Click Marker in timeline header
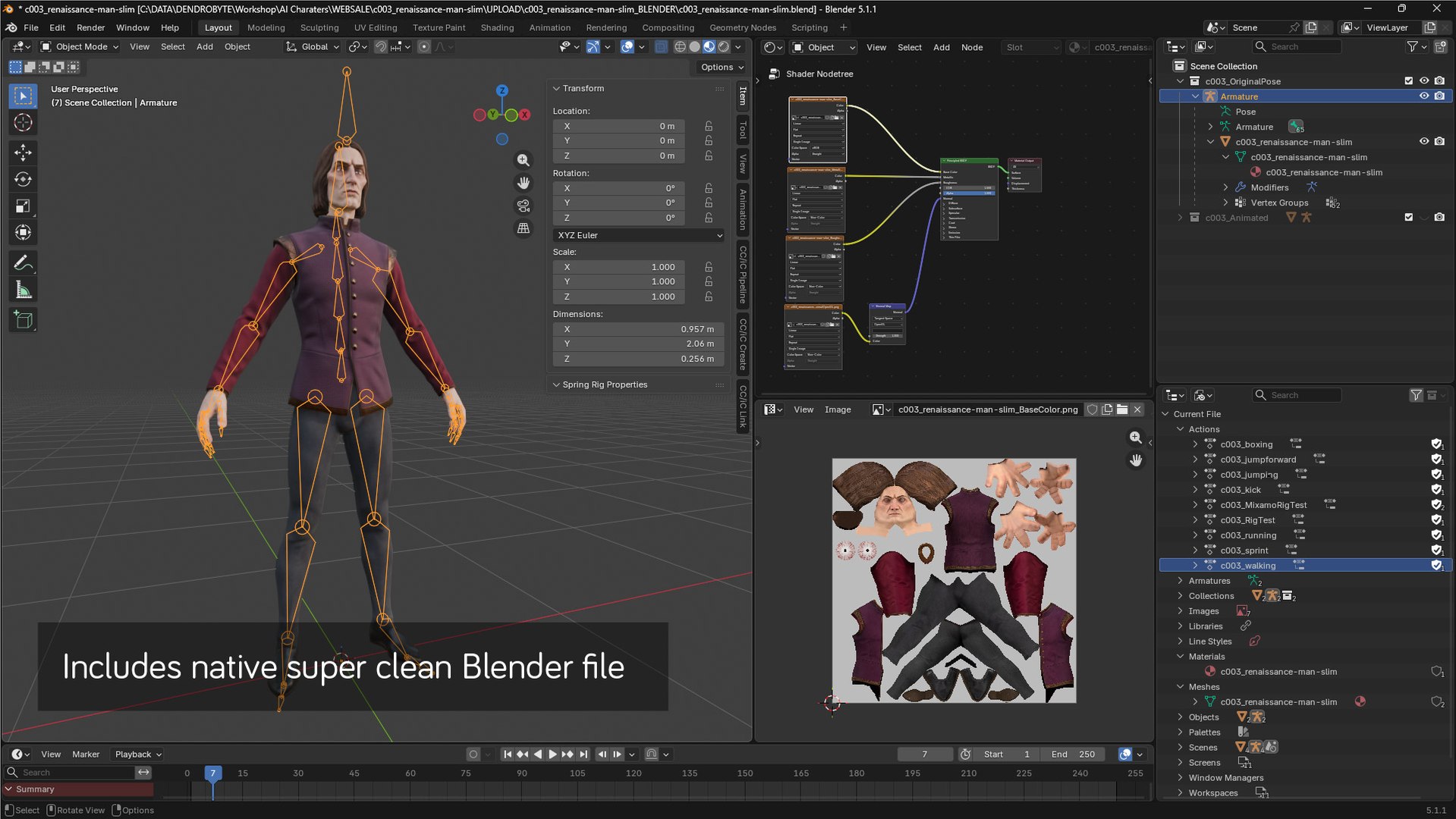 click(86, 755)
